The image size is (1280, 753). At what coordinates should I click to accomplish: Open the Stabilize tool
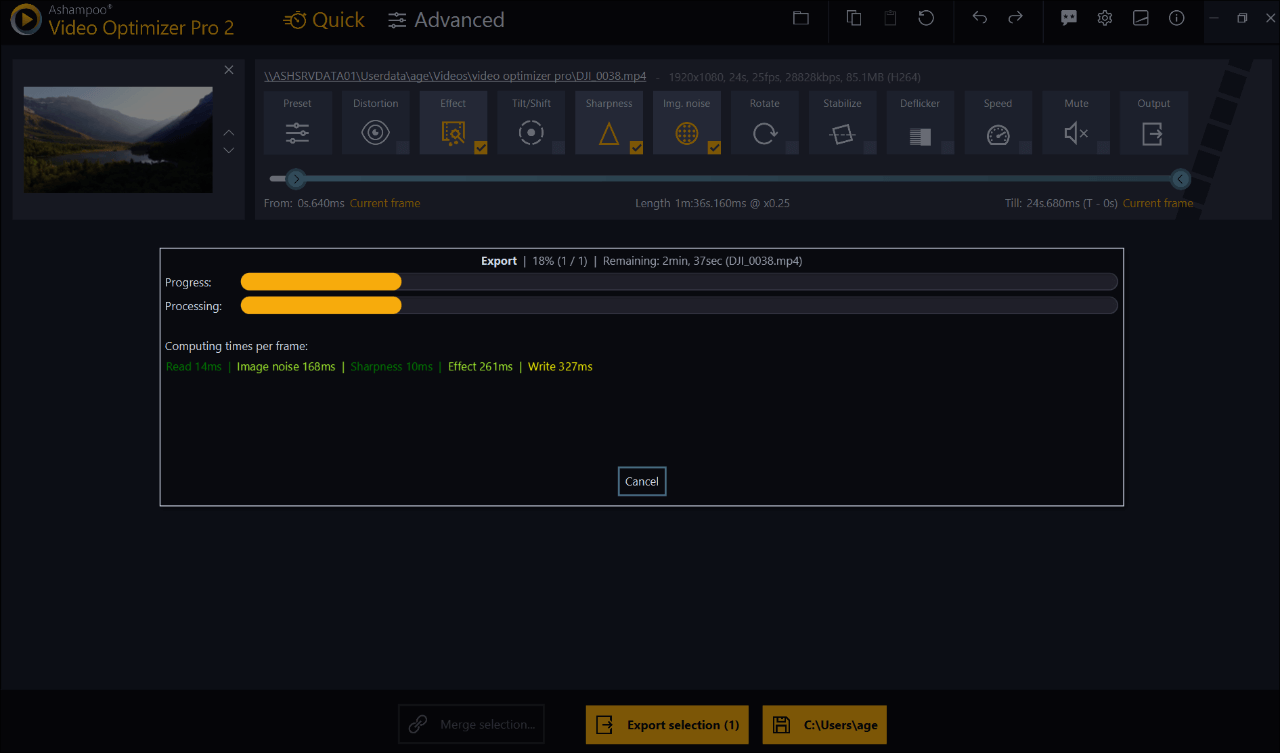tap(843, 123)
